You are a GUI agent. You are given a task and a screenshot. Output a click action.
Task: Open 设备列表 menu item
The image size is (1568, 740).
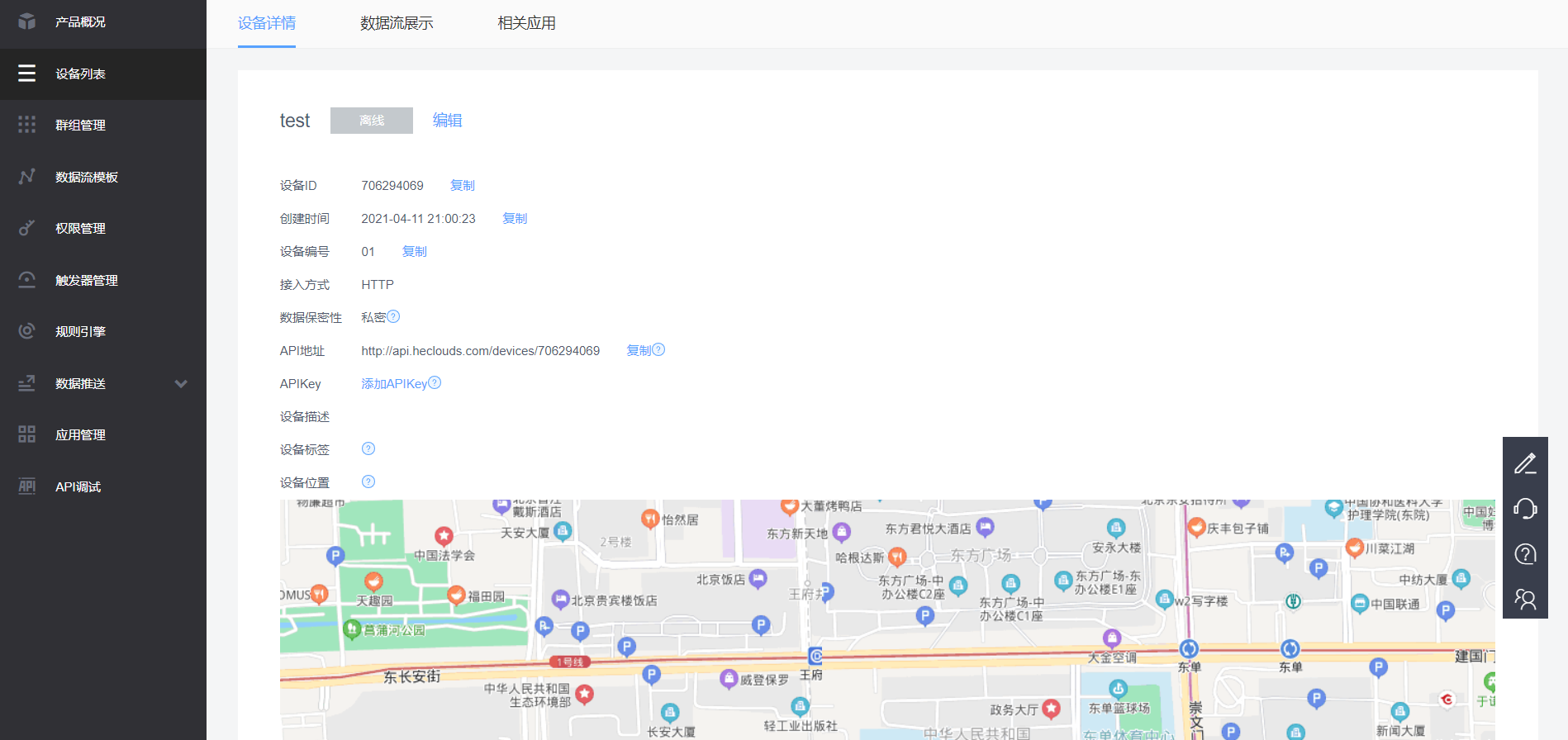point(103,74)
